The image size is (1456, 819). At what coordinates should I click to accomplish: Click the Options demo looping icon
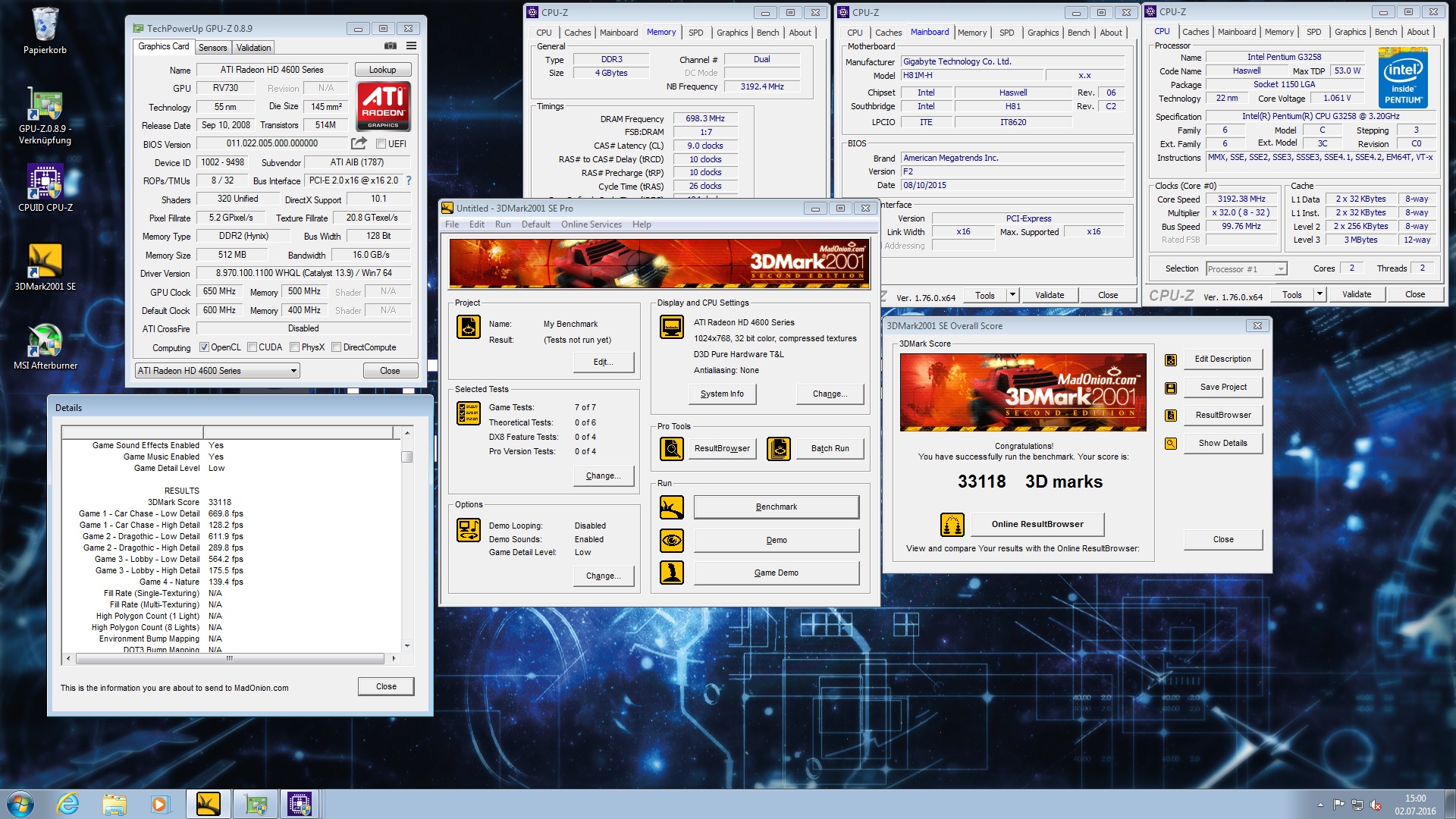point(469,530)
